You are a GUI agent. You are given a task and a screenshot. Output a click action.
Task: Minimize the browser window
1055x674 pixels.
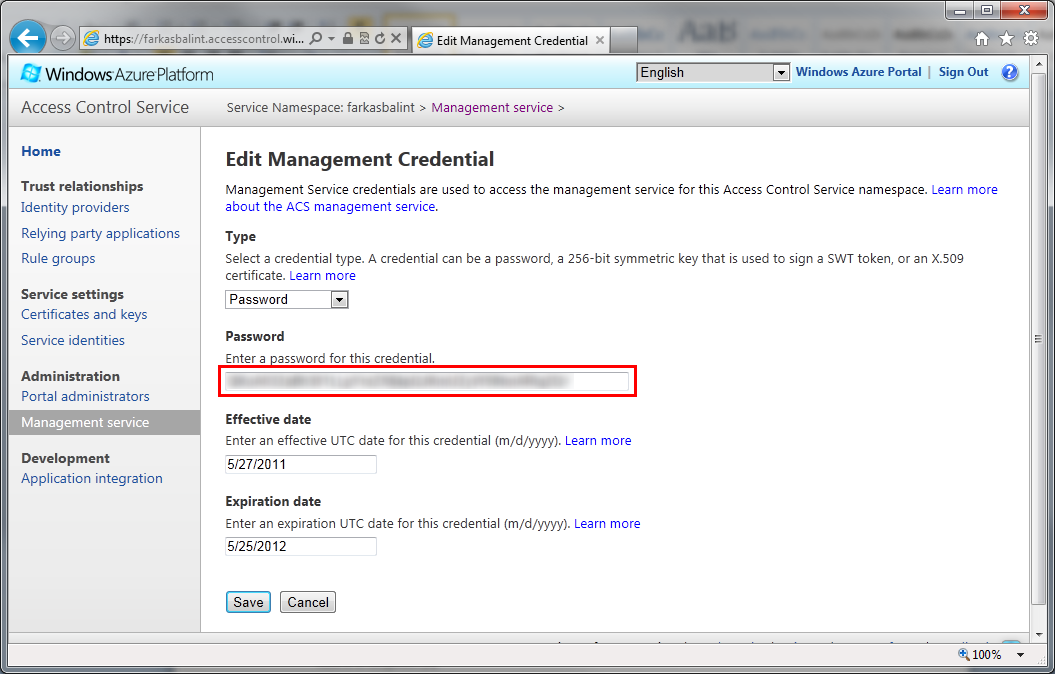[x=960, y=11]
